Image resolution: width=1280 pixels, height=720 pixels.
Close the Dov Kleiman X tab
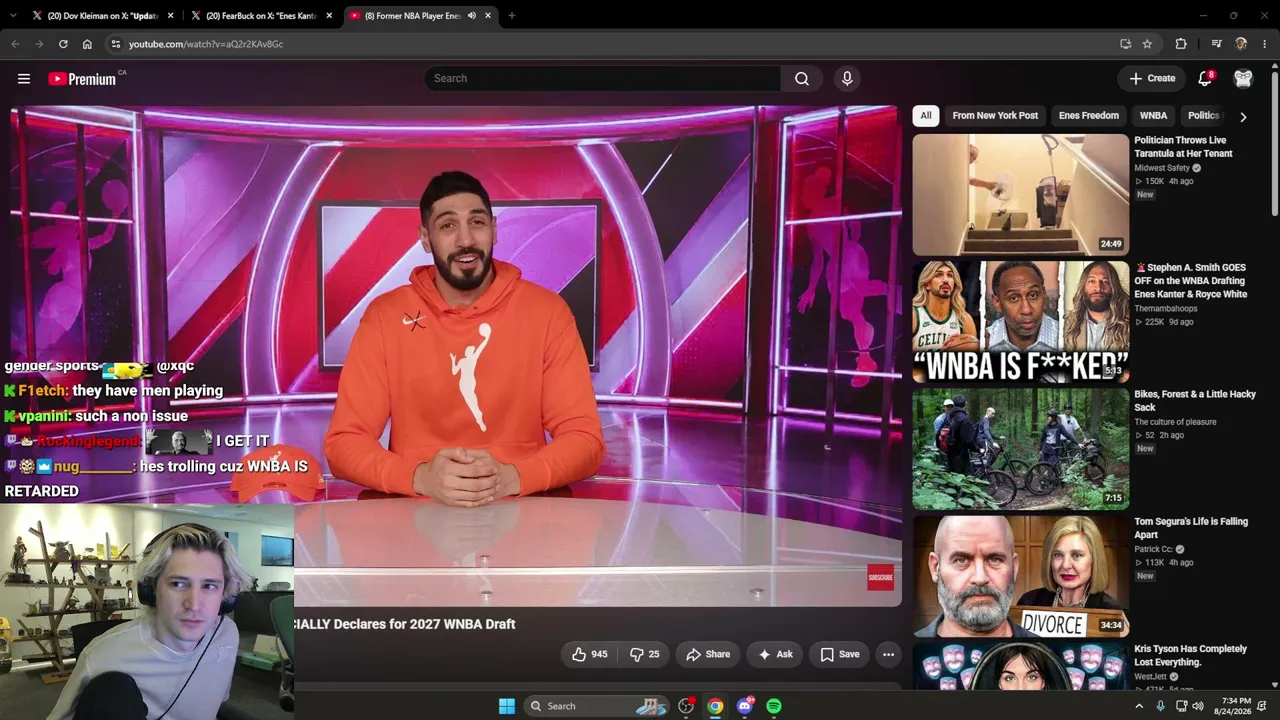click(170, 16)
